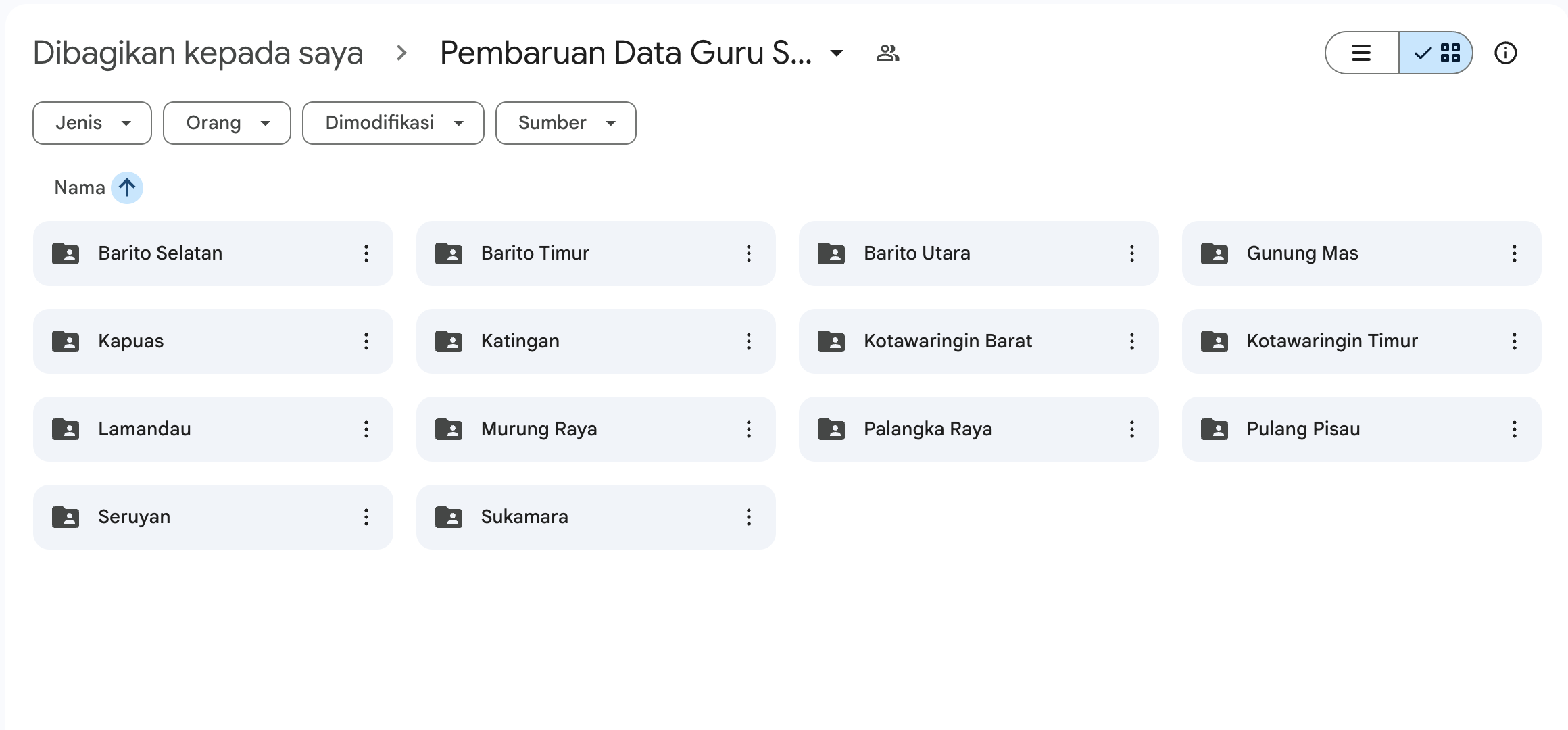Open the Sumber filter dropdown
The height and width of the screenshot is (730, 1568).
coord(566,123)
